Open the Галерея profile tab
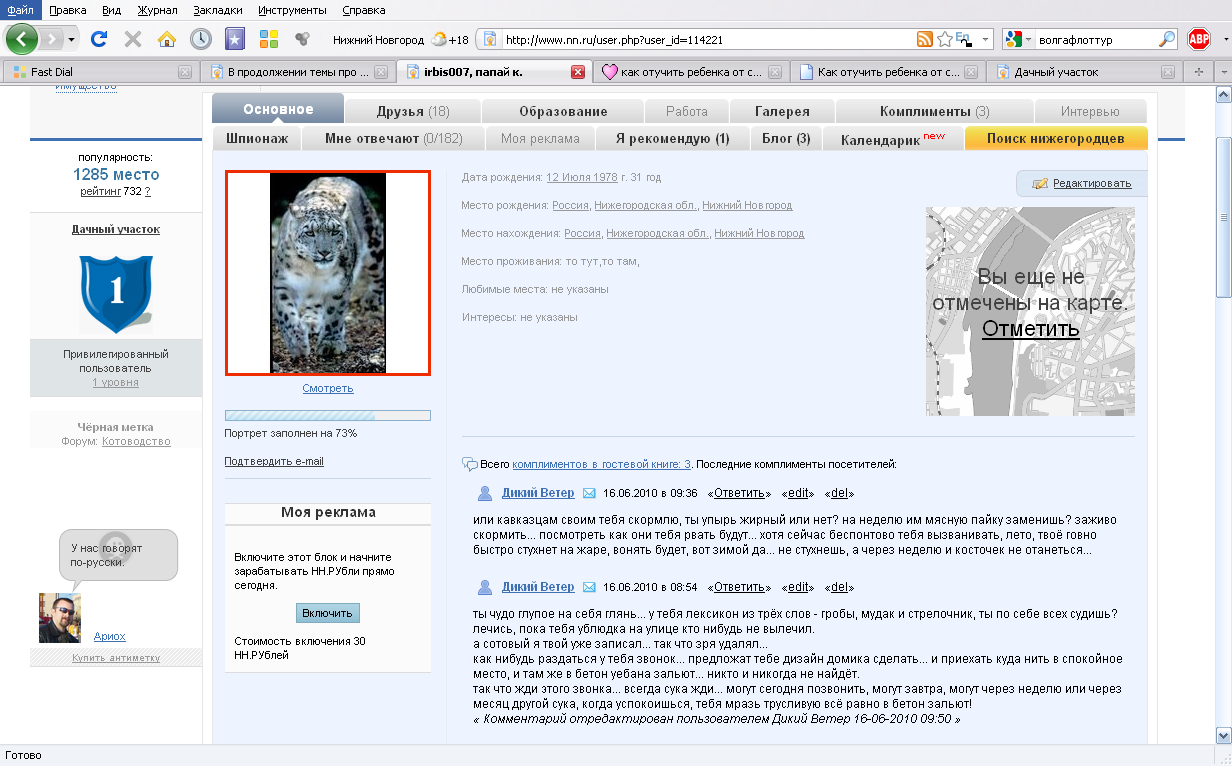The image size is (1232, 766). tap(783, 111)
